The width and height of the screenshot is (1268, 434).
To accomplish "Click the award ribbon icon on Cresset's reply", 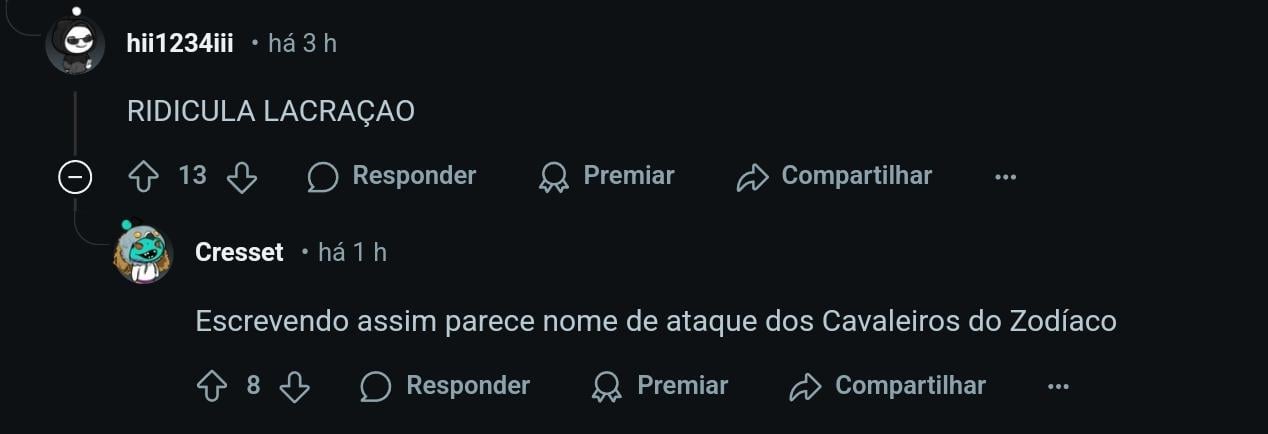I will (x=607, y=387).
